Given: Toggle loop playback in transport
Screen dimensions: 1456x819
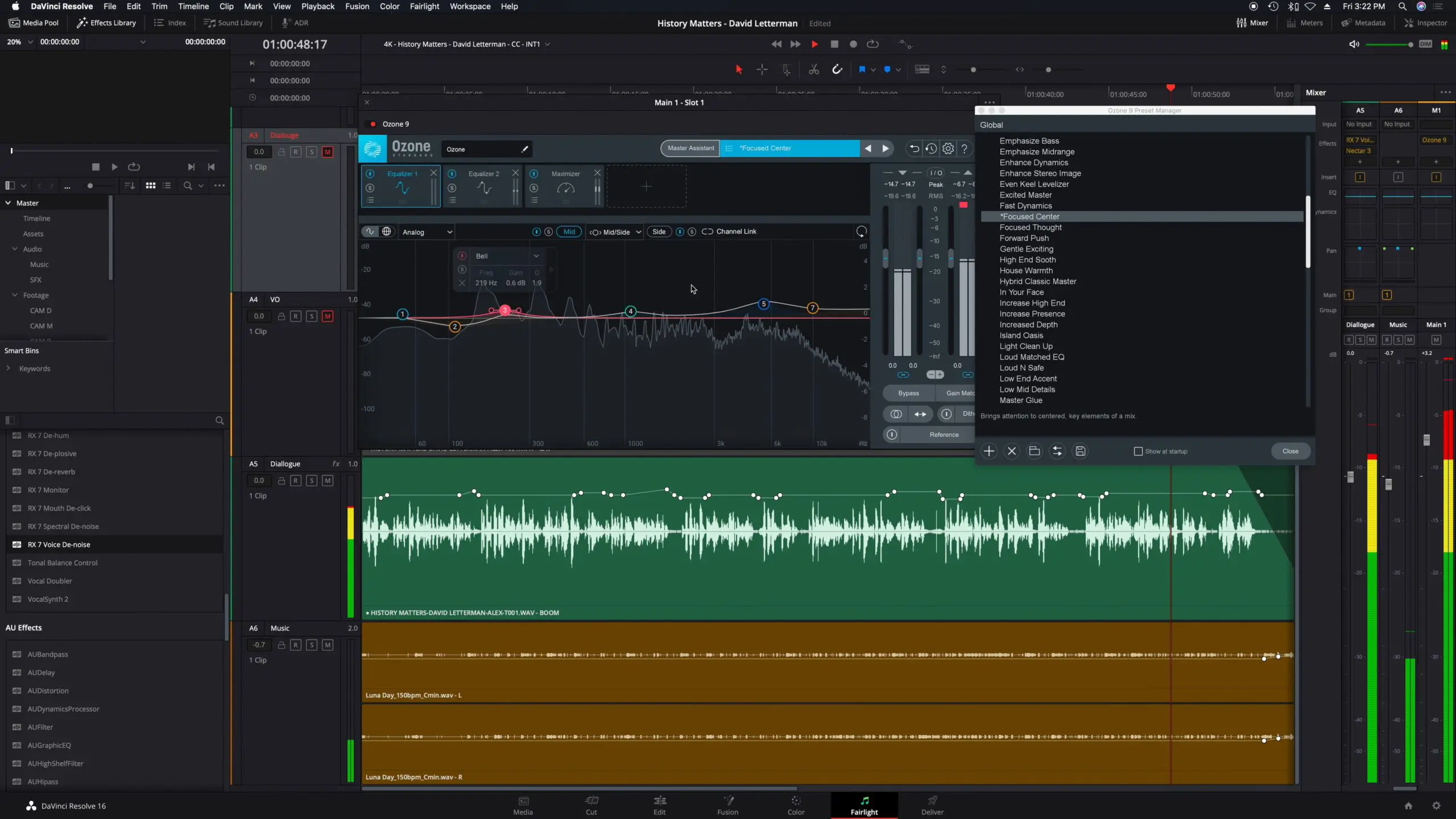Looking at the screenshot, I should (872, 44).
